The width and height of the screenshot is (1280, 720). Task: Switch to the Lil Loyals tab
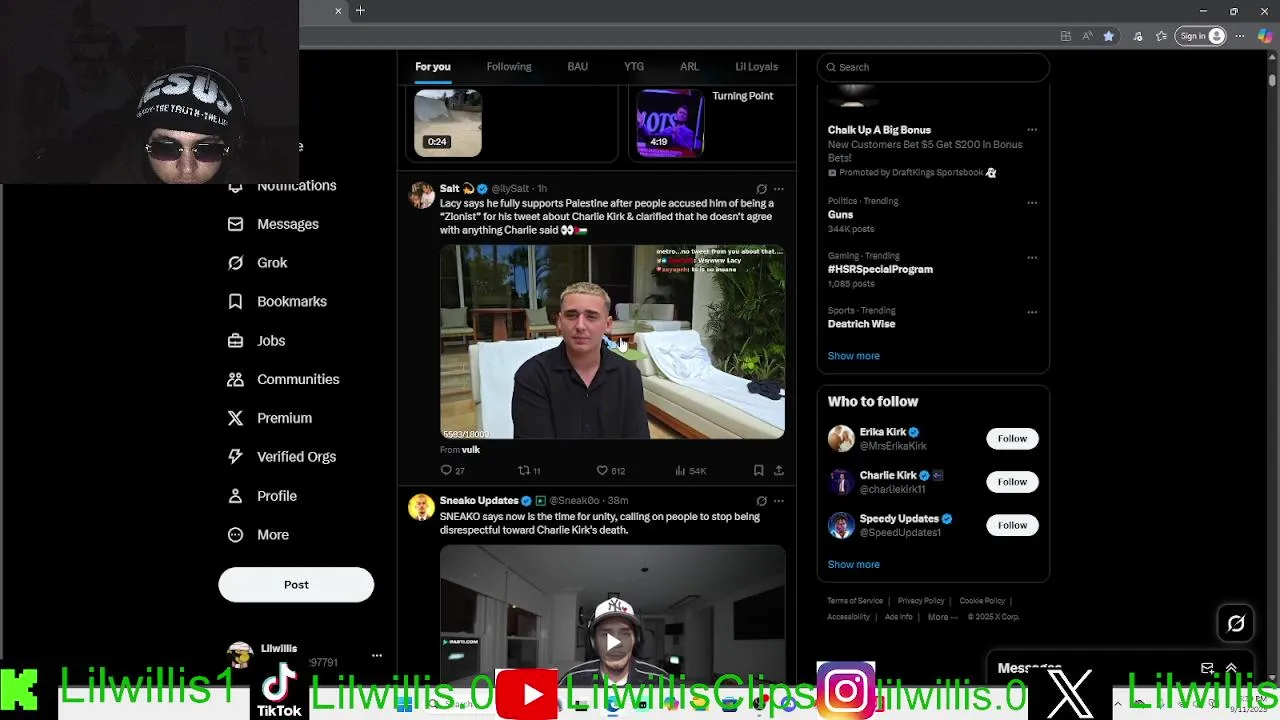point(756,67)
